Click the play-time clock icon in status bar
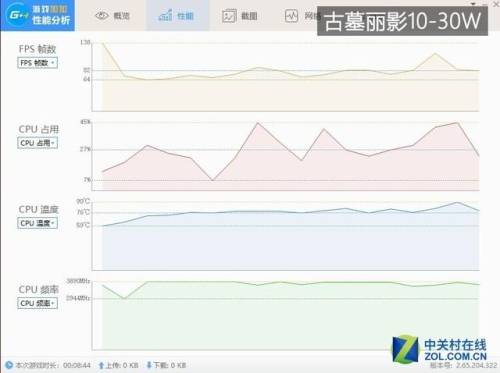The height and width of the screenshot is (373, 500). tap(9, 365)
